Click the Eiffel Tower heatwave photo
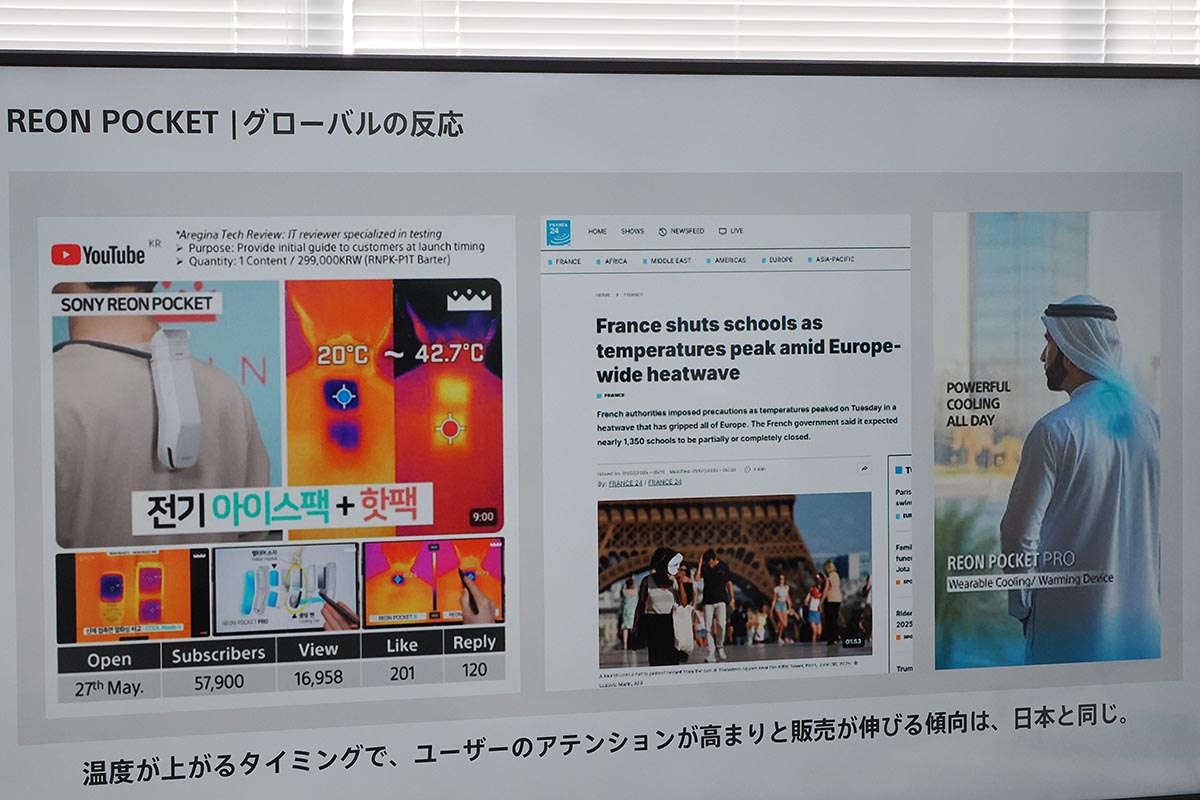This screenshot has width=1200, height=800. pyautogui.click(x=734, y=579)
